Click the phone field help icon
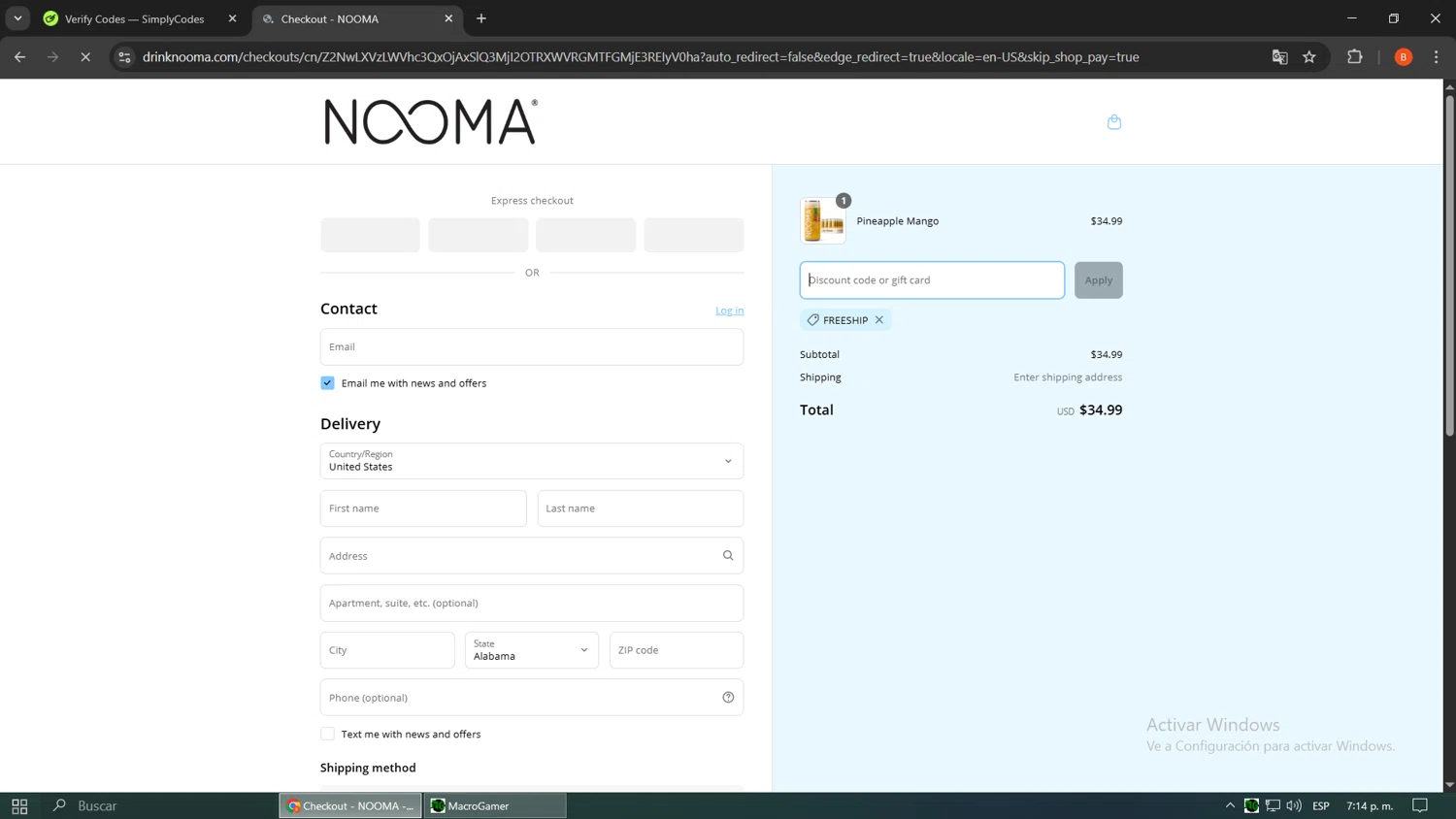 click(x=728, y=698)
